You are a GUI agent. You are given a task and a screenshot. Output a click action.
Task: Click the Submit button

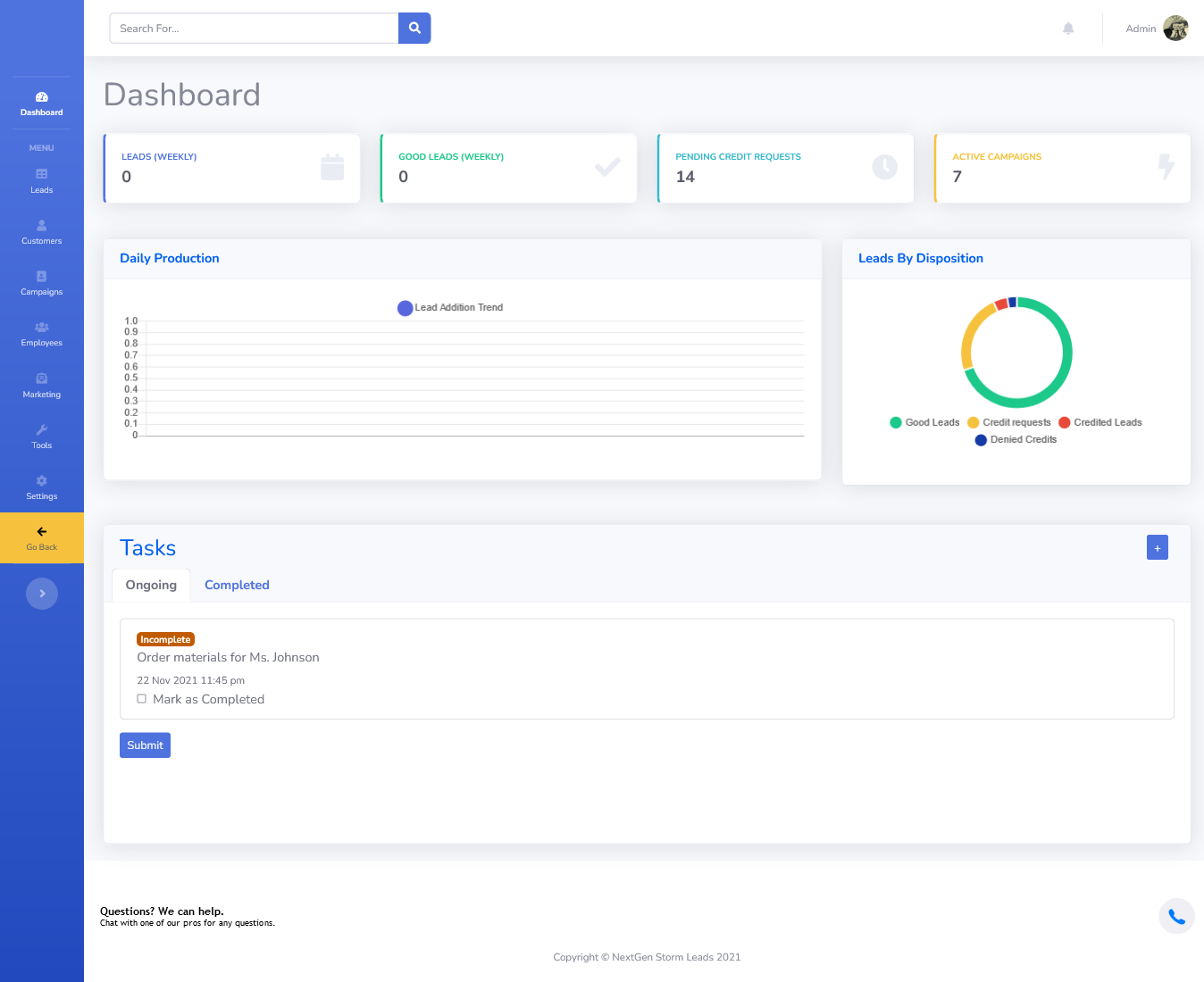point(145,745)
